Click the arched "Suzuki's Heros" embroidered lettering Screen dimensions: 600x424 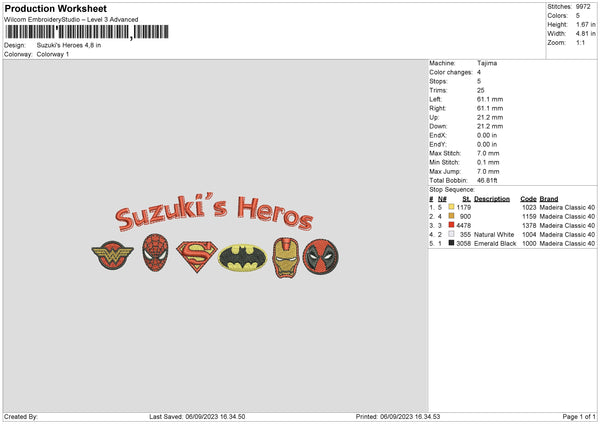tap(214, 212)
